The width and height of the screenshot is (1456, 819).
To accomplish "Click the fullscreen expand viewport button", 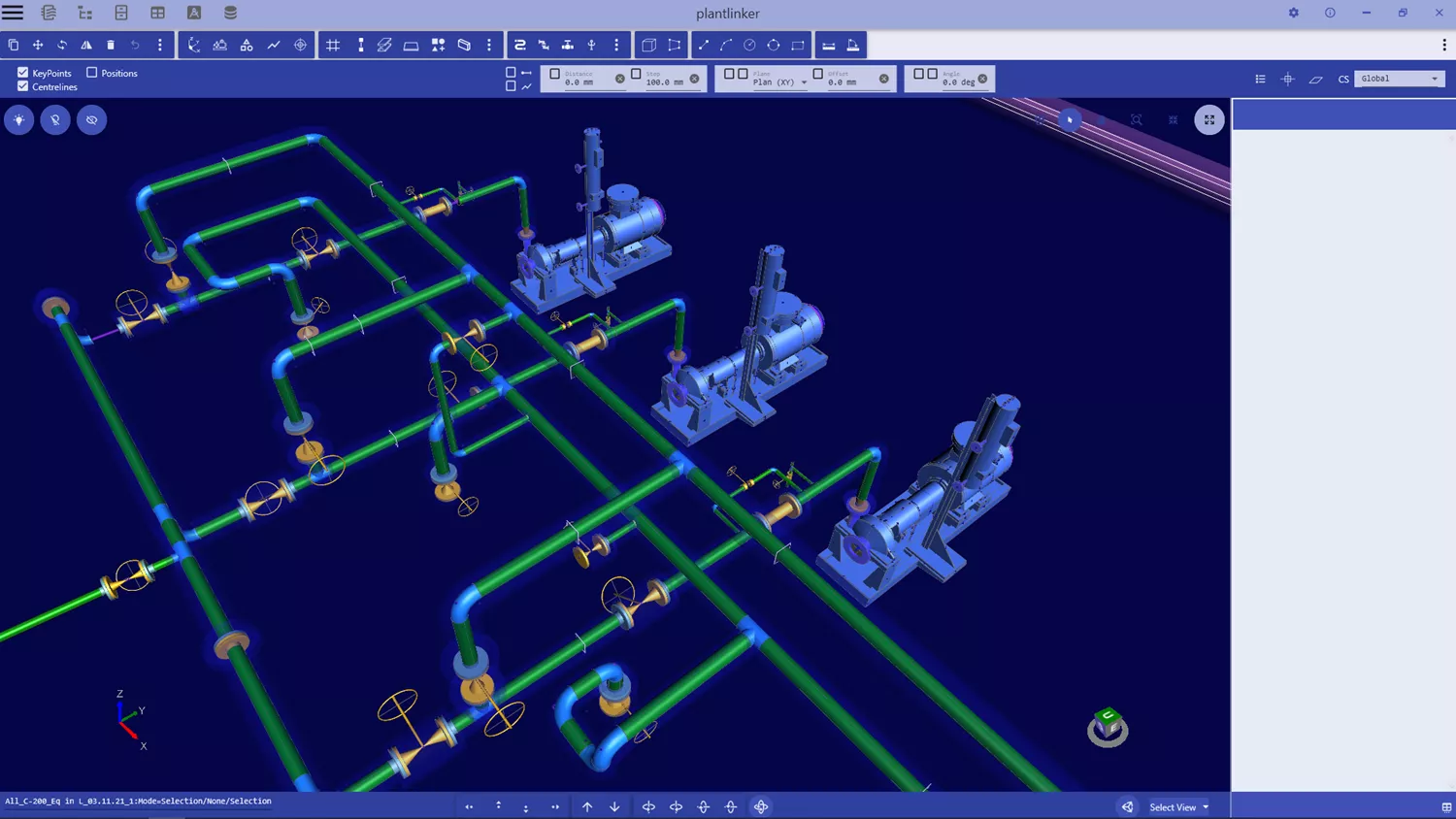I will [x=1208, y=120].
